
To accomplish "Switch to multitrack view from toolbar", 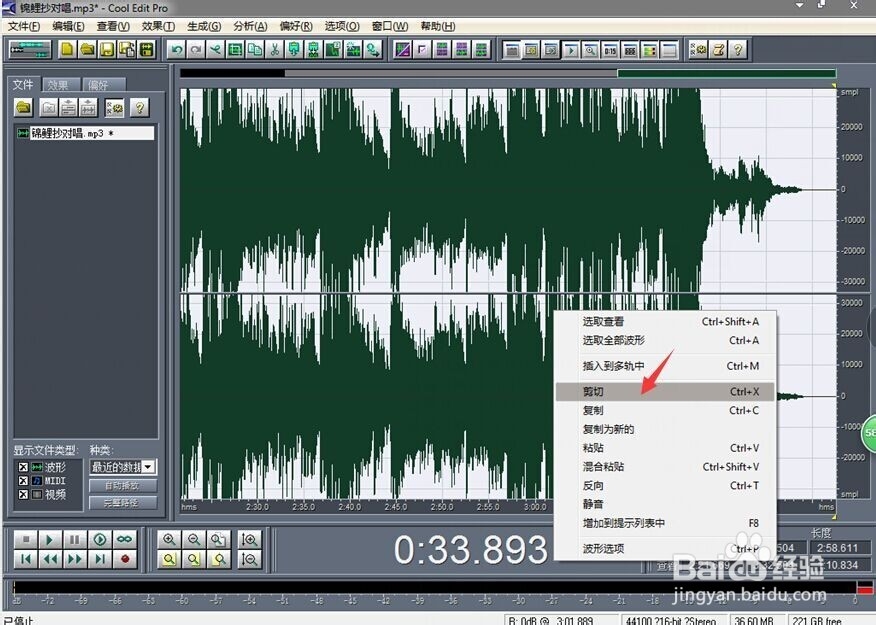I will pyautogui.click(x=30, y=50).
